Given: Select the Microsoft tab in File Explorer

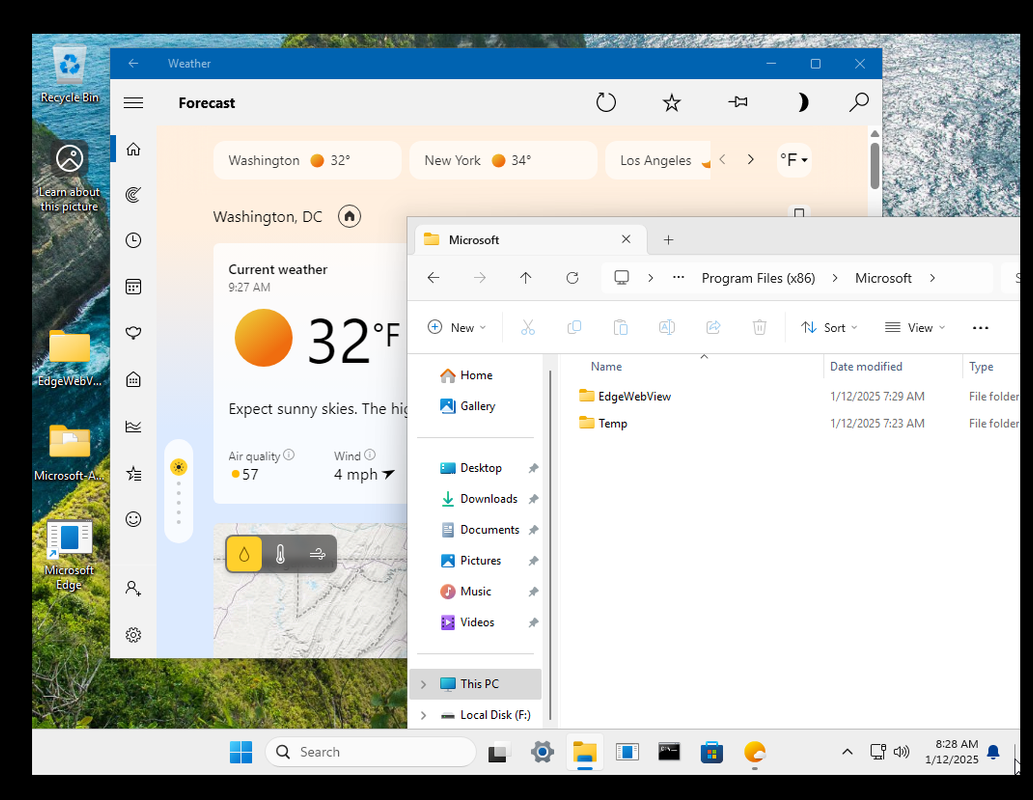Looking at the screenshot, I should coord(530,240).
